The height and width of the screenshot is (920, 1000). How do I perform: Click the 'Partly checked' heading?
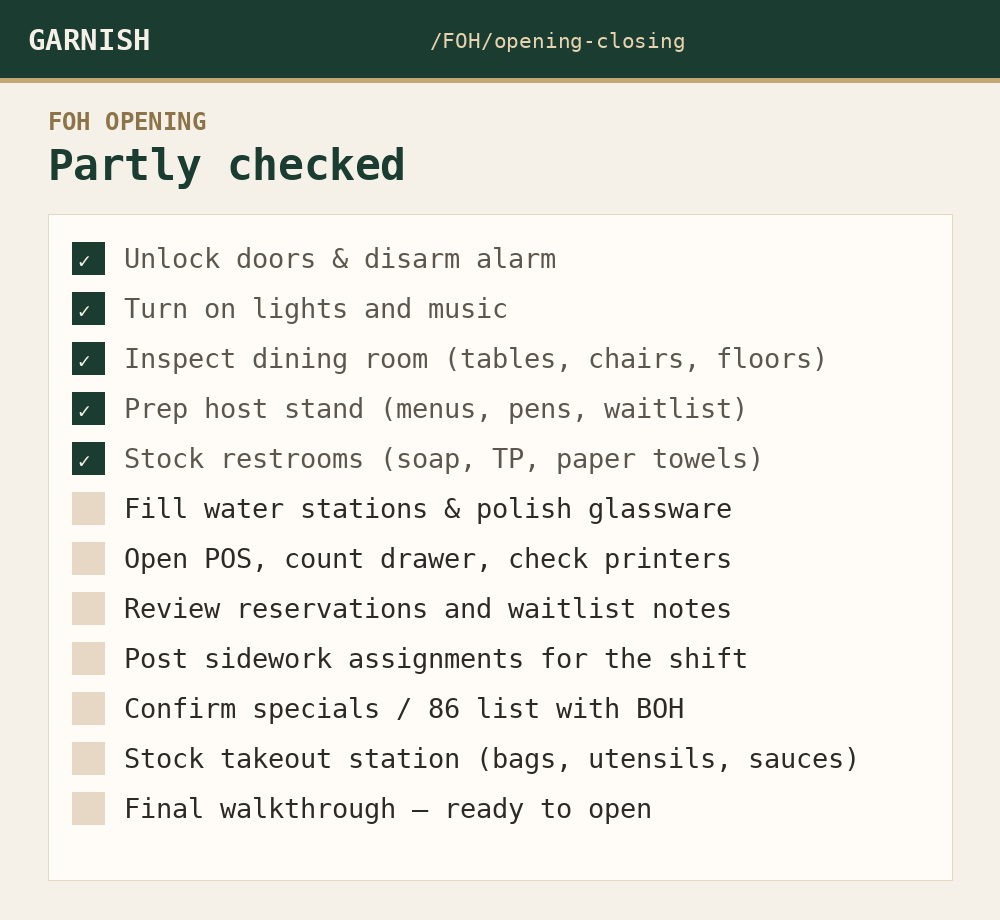(226, 166)
